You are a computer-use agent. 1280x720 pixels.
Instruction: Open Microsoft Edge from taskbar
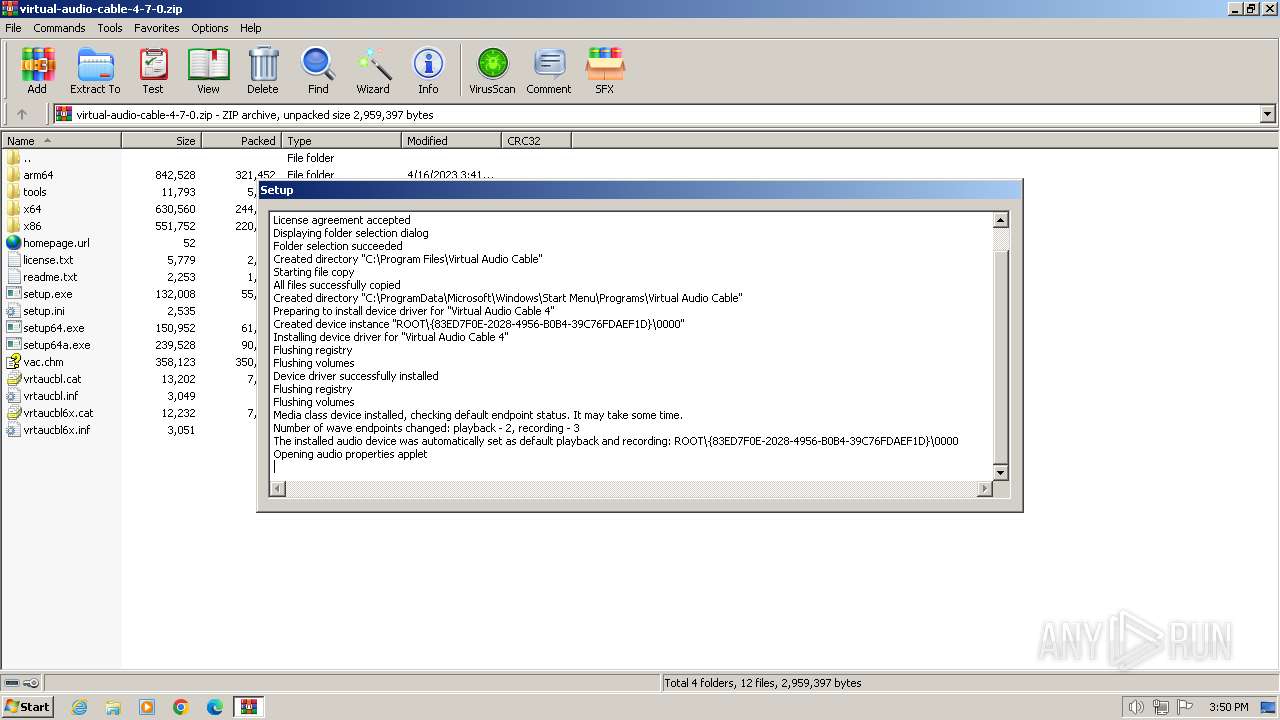tap(215, 707)
